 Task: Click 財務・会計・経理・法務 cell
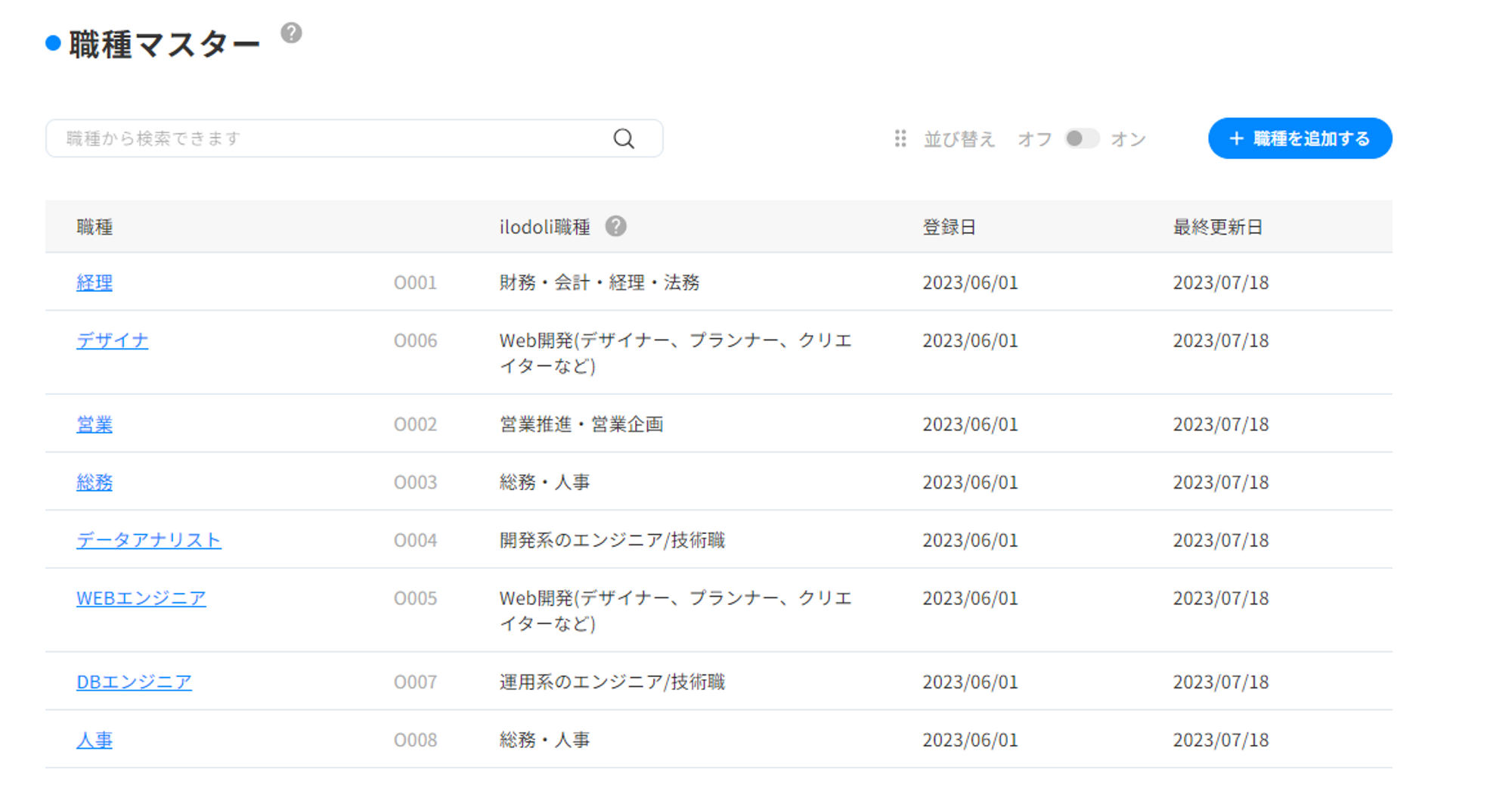(x=600, y=282)
